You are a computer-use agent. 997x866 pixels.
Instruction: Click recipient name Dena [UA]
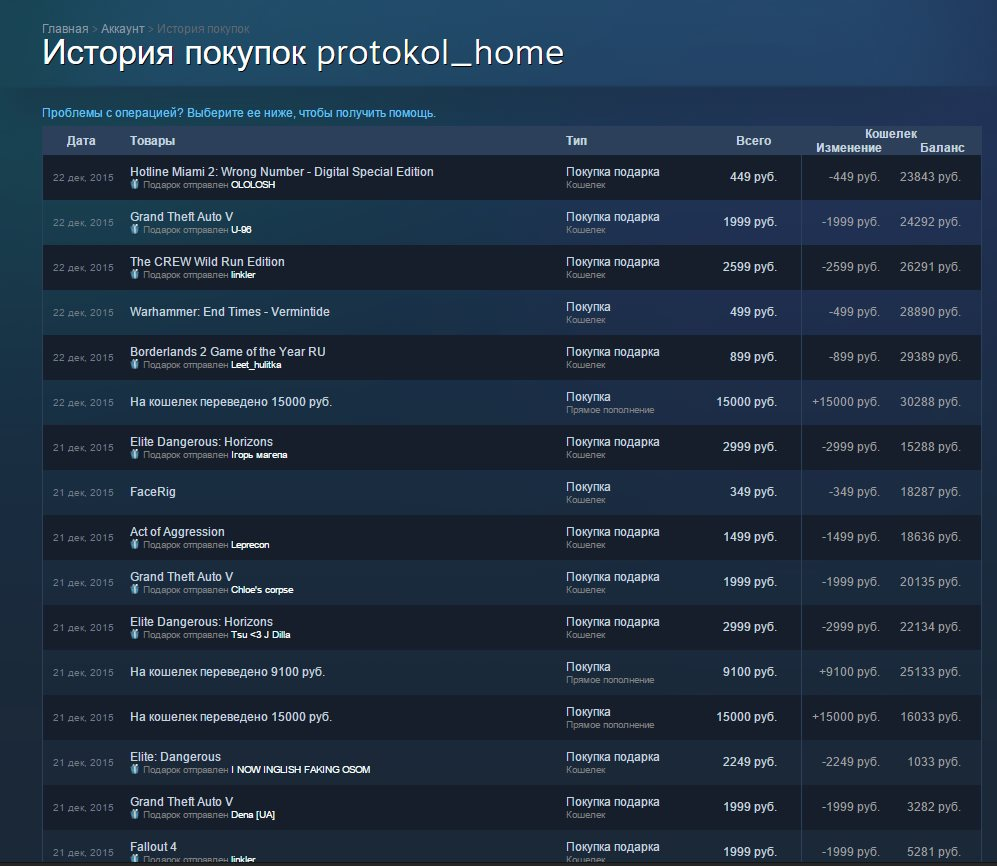[x=253, y=814]
